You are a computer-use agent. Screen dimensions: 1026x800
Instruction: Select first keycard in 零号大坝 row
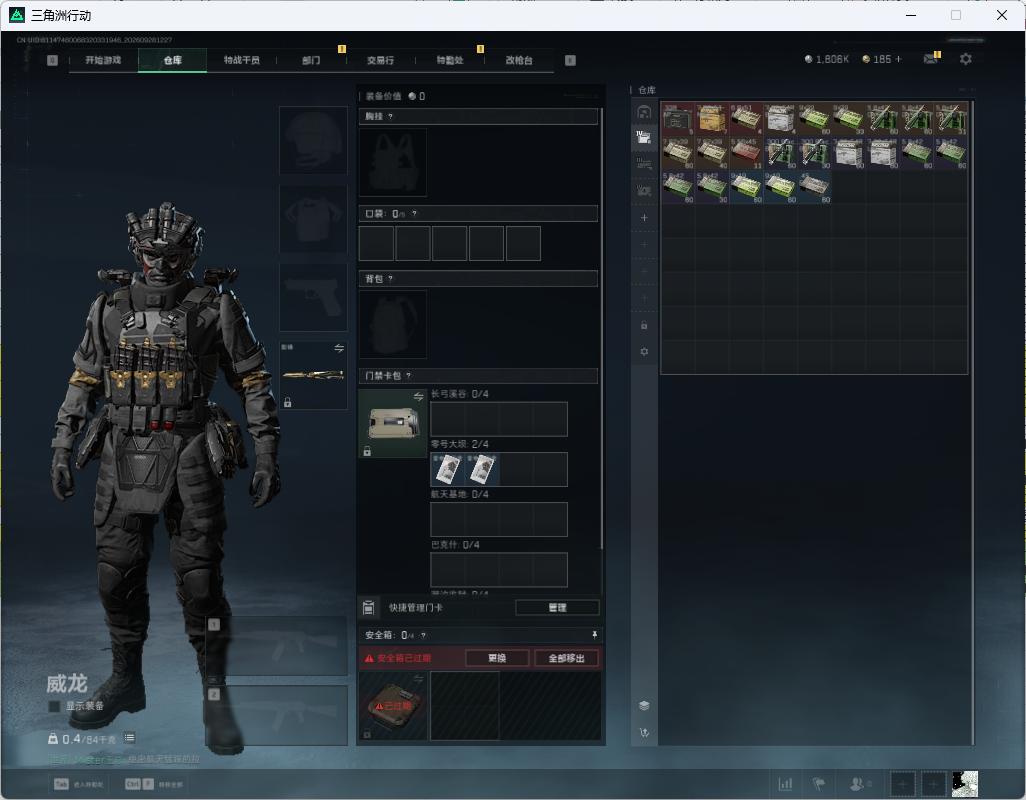pyautogui.click(x=448, y=469)
